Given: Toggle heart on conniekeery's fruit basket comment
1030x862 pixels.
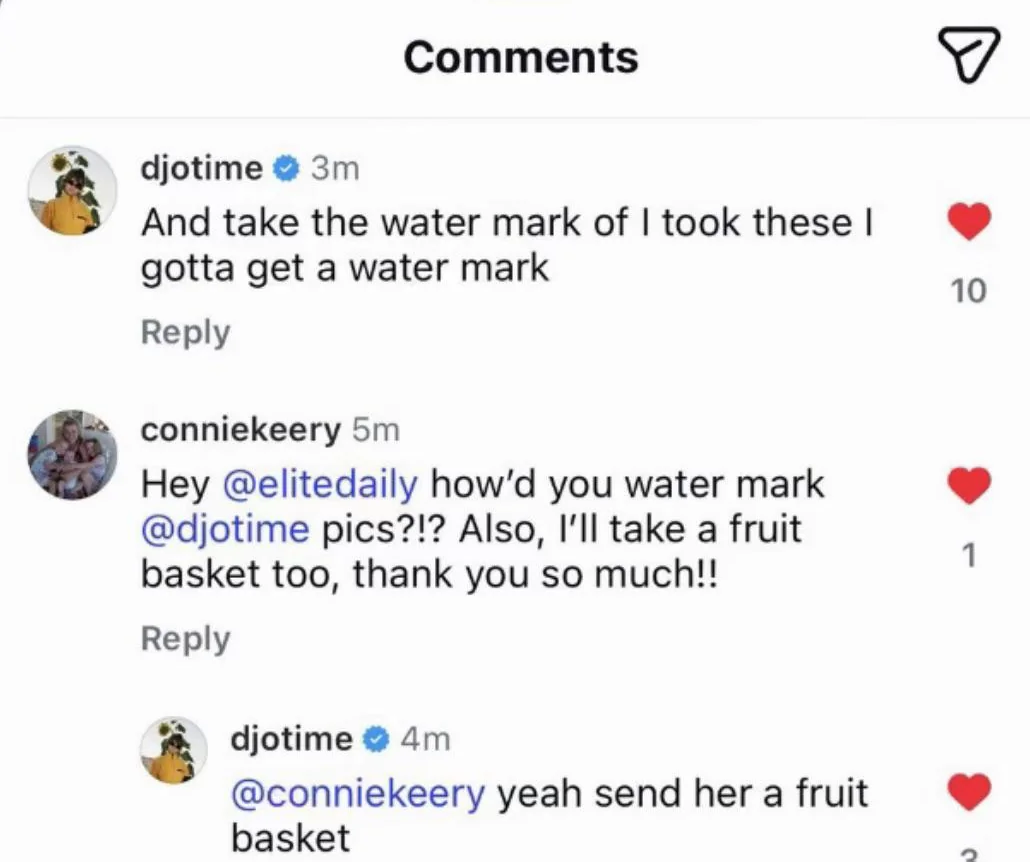Looking at the screenshot, I should pyautogui.click(x=967, y=487).
